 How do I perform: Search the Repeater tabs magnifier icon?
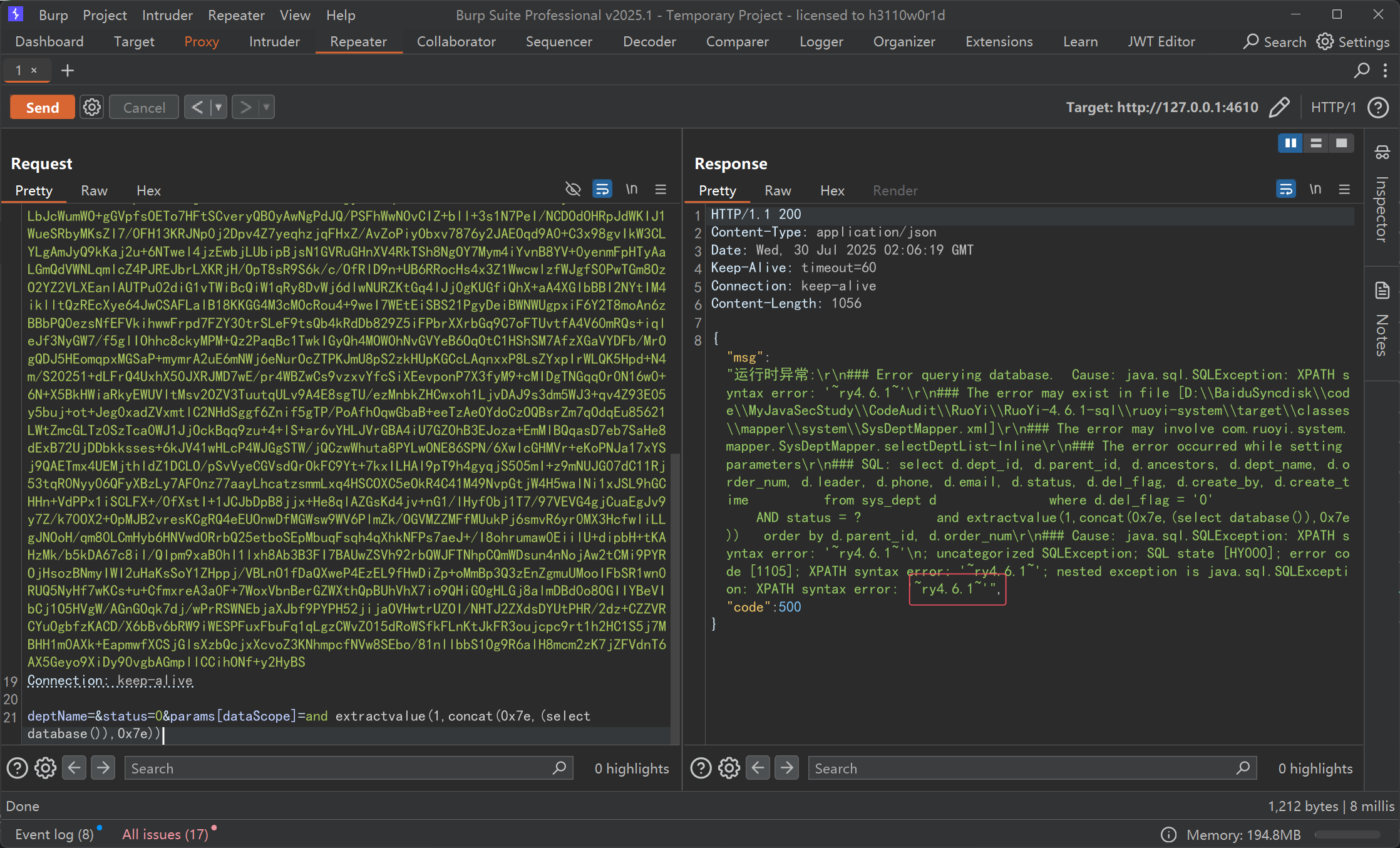[x=1362, y=70]
